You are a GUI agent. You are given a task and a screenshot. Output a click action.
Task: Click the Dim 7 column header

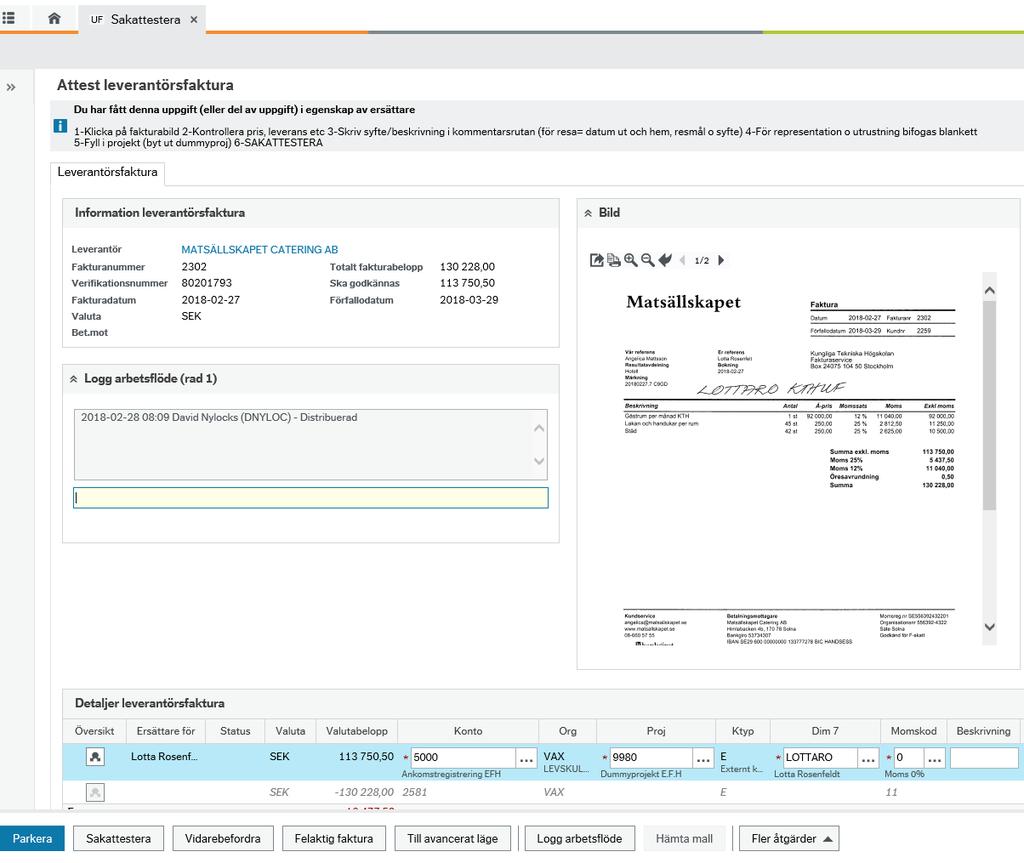click(x=825, y=731)
